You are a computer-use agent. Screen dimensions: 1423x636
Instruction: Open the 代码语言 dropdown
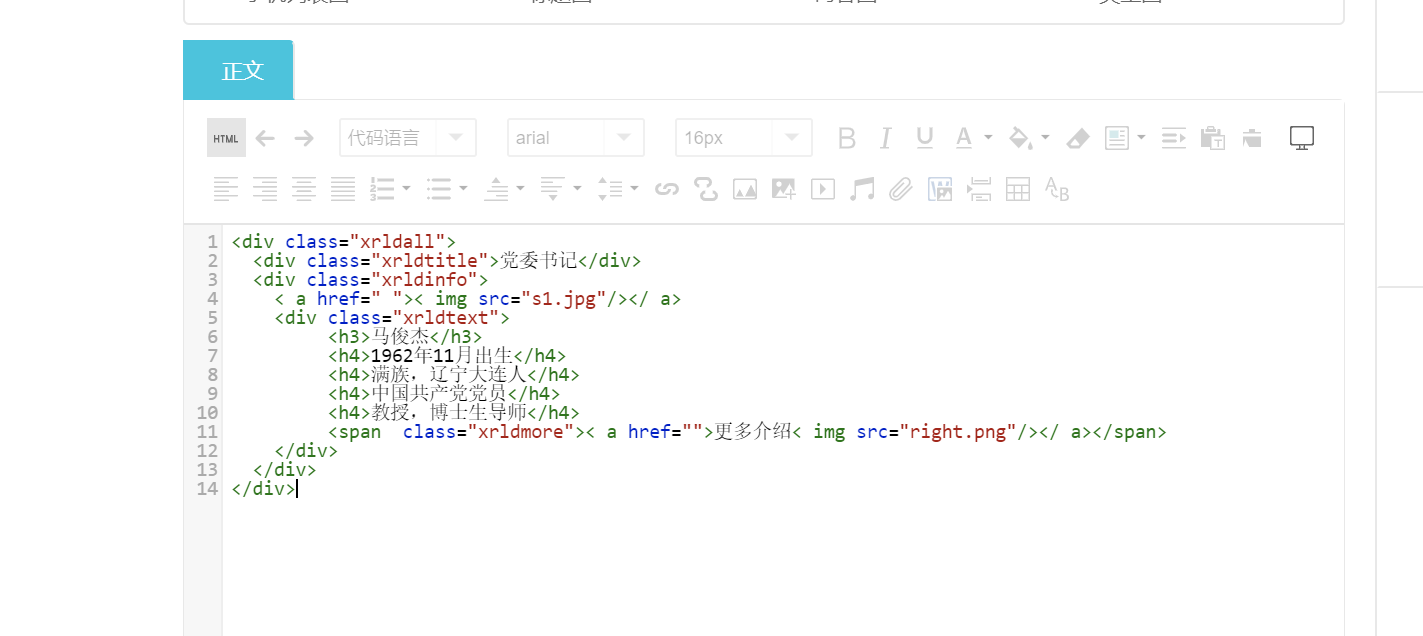coord(407,138)
